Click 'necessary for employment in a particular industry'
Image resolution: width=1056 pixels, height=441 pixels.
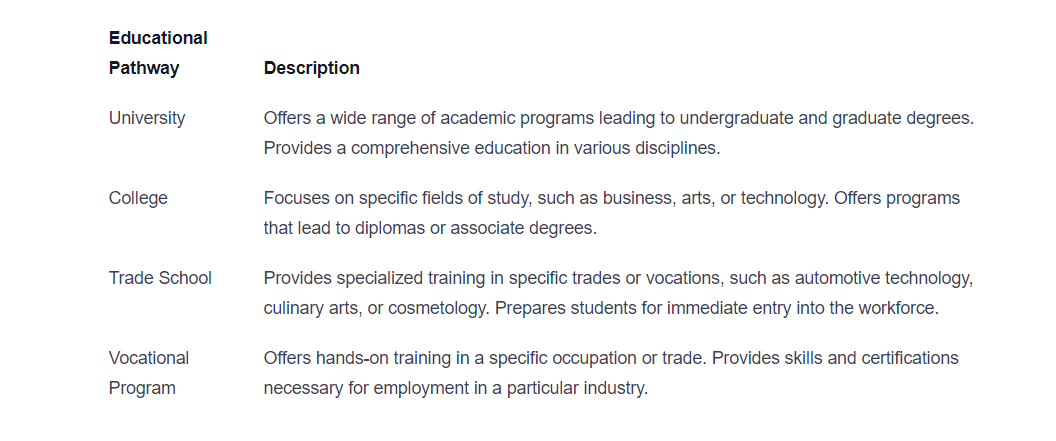pos(456,388)
